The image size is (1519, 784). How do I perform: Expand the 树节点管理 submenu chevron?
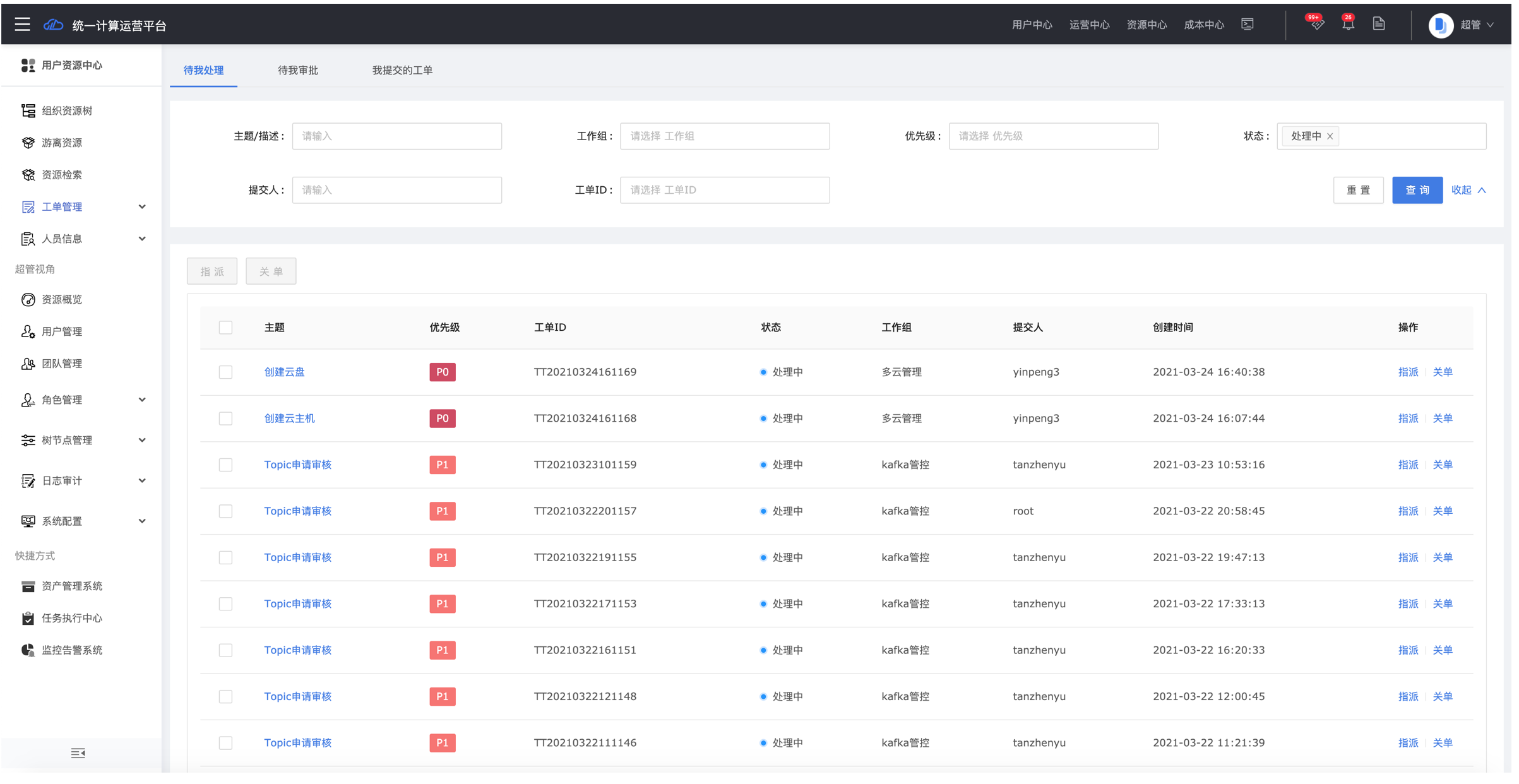[142, 440]
